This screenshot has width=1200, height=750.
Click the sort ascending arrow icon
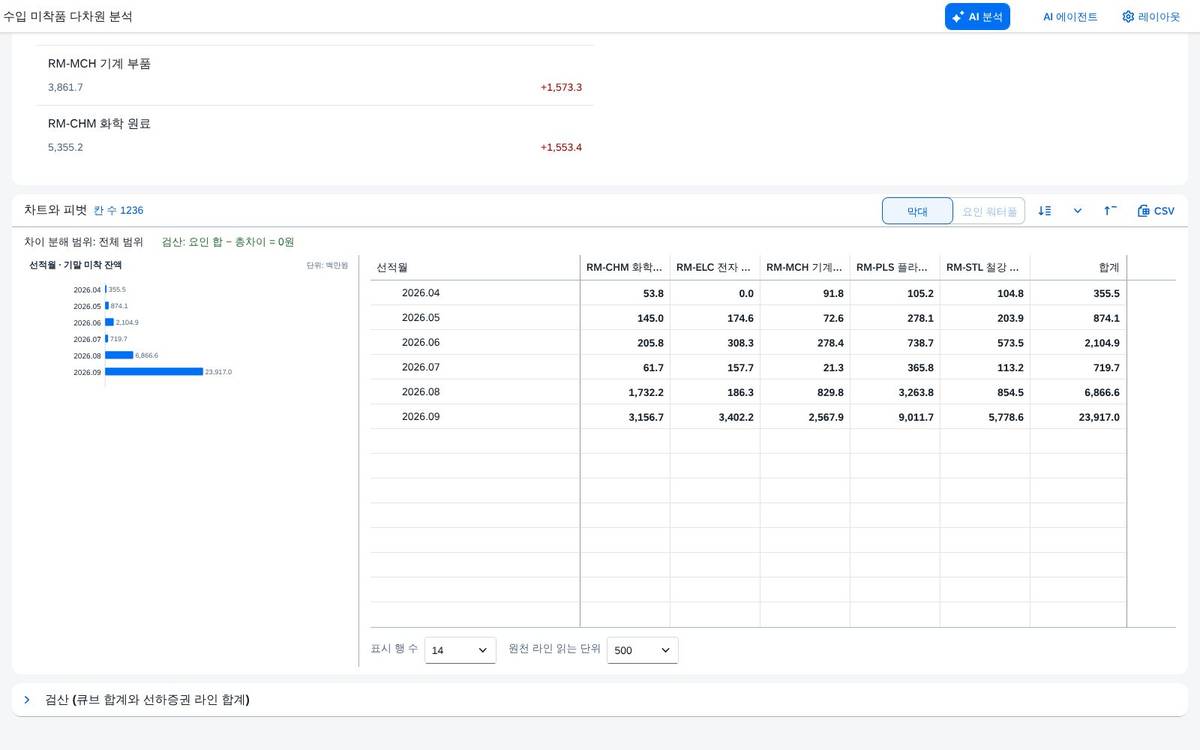[1110, 211]
